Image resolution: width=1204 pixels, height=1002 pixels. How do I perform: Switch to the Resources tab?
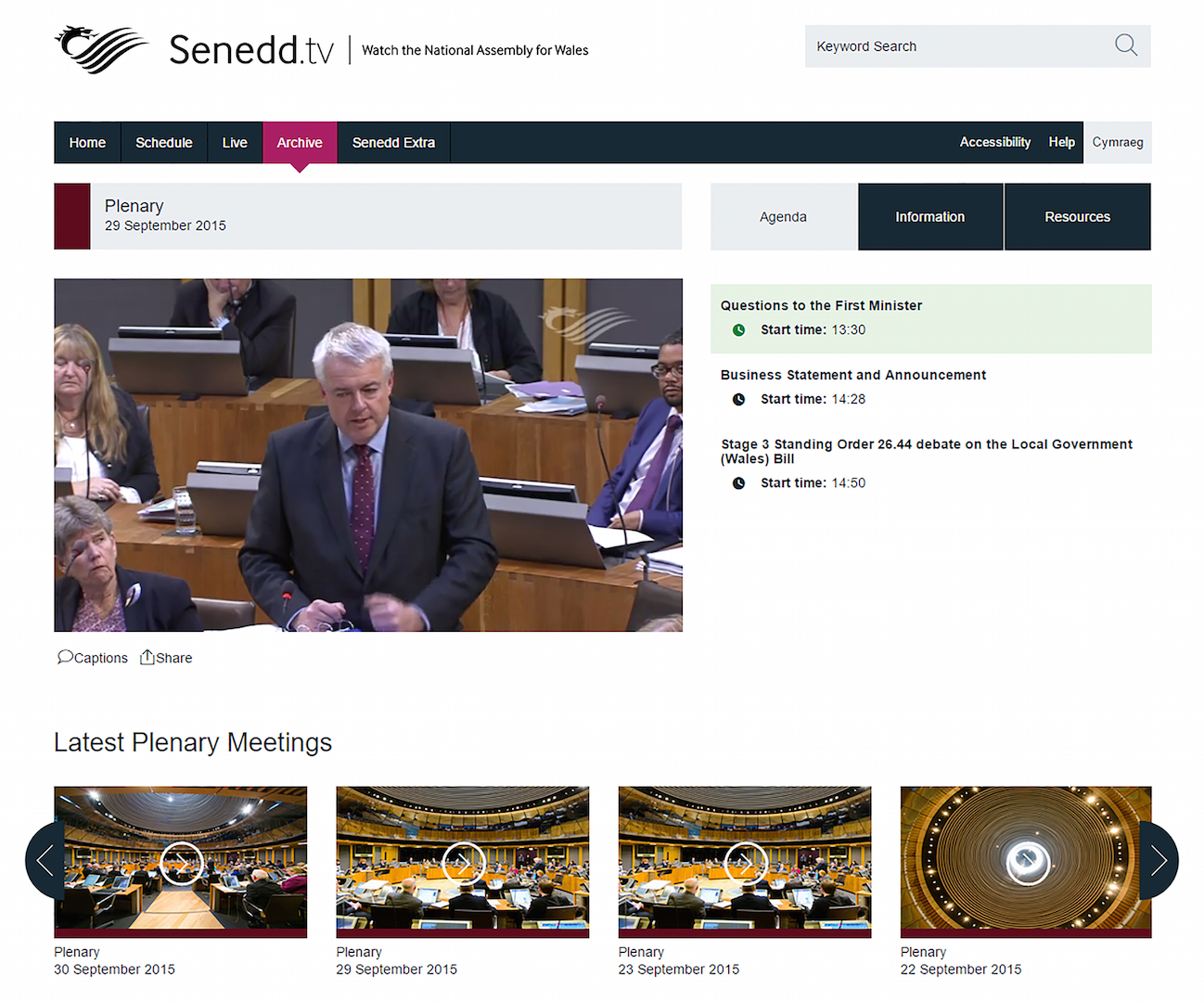coord(1078,216)
